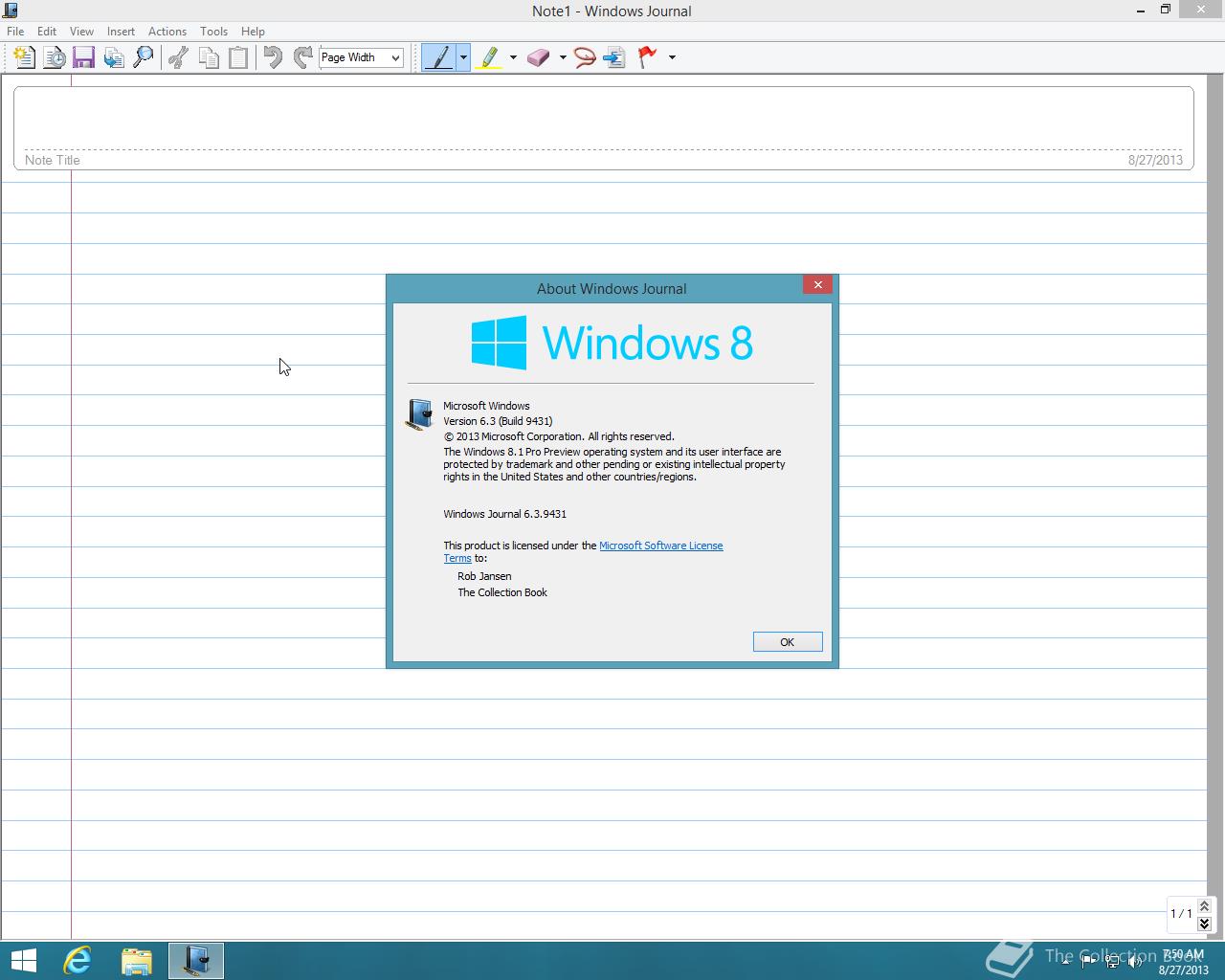Image resolution: width=1225 pixels, height=980 pixels.
Task: Click the network tray icon
Action: click(x=1112, y=961)
